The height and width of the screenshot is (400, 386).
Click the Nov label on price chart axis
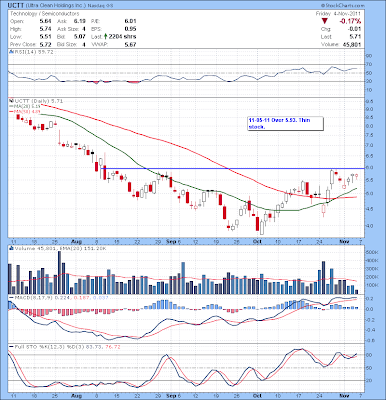point(344,242)
